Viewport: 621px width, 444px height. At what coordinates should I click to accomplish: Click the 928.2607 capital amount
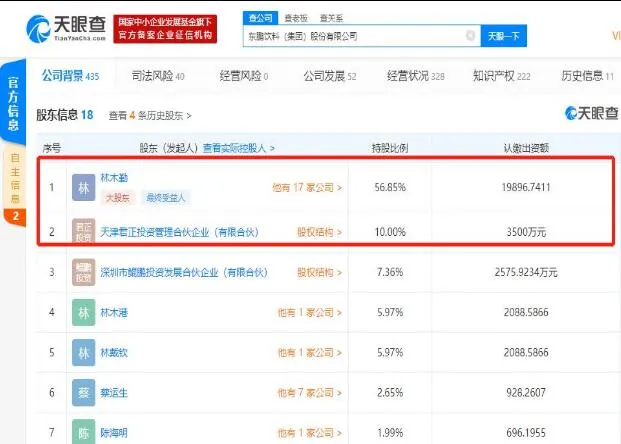pyautogui.click(x=526, y=393)
